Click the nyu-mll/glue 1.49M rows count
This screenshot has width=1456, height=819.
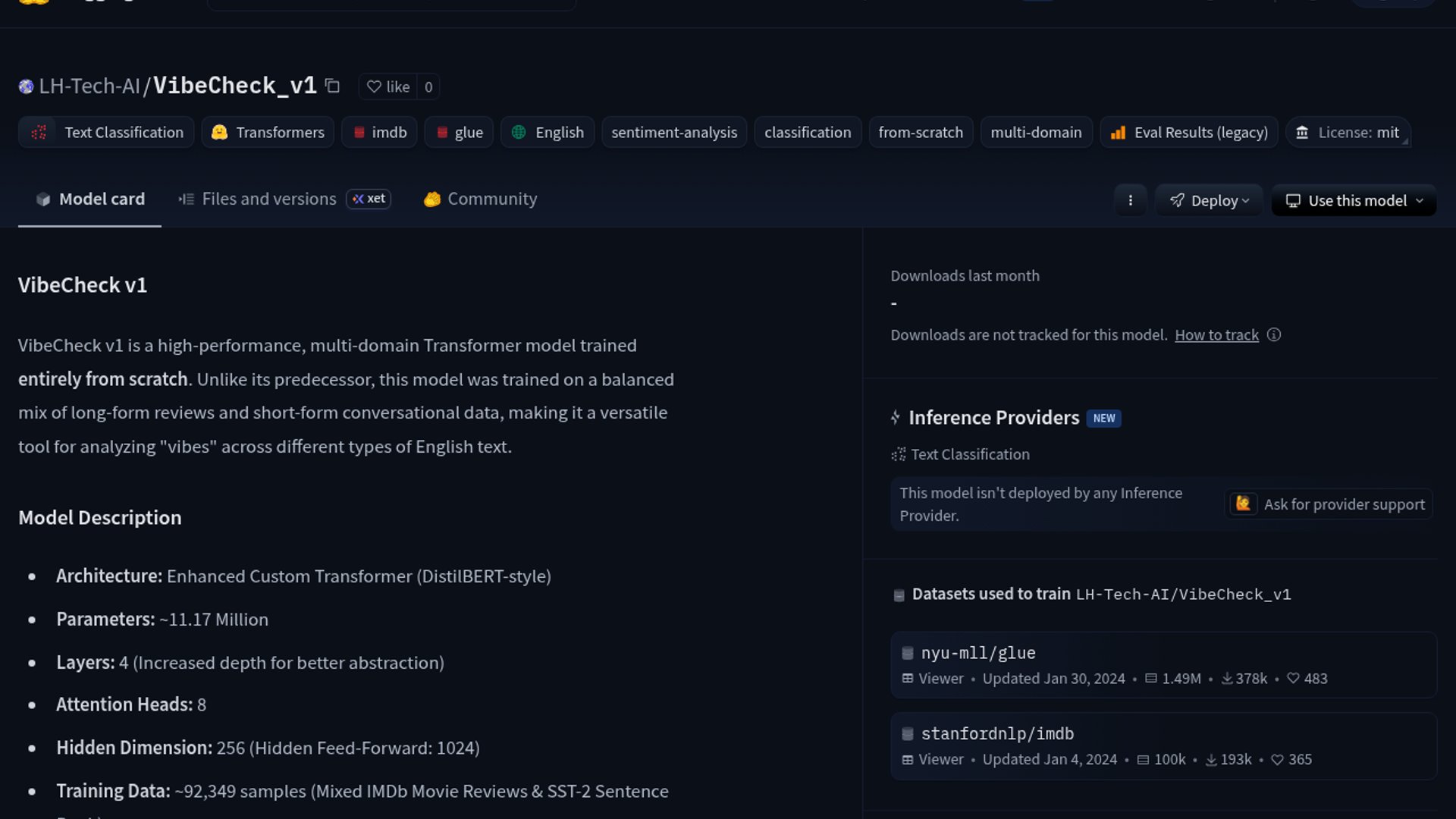point(1173,678)
